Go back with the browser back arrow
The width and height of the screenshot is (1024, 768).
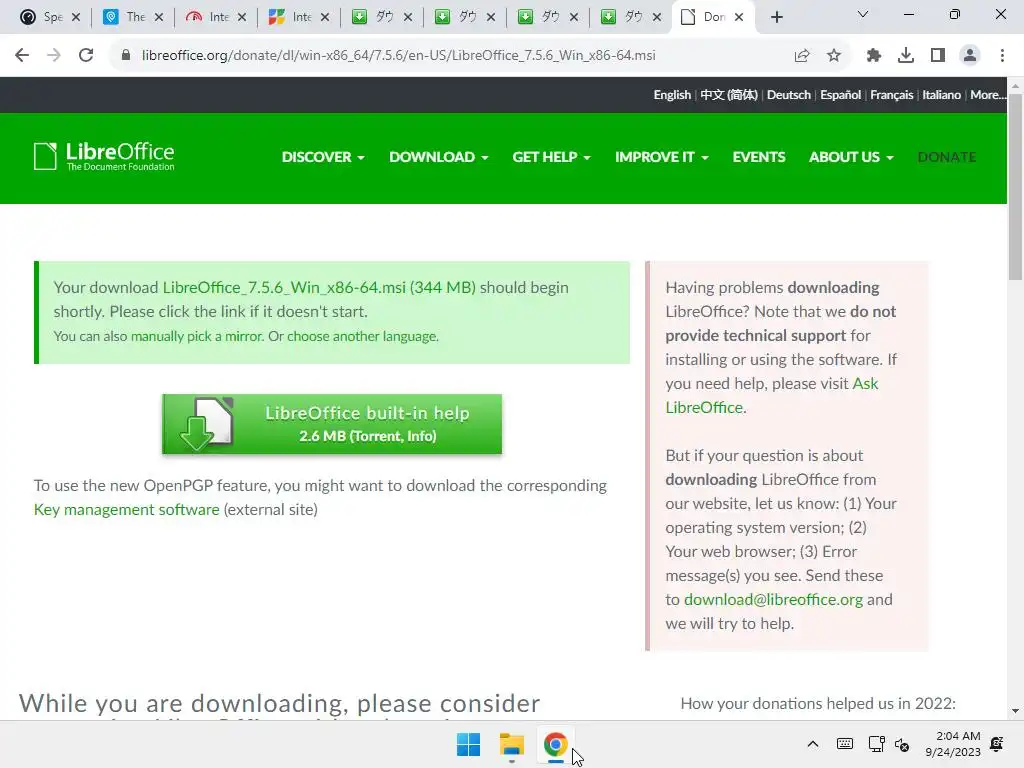tap(22, 56)
